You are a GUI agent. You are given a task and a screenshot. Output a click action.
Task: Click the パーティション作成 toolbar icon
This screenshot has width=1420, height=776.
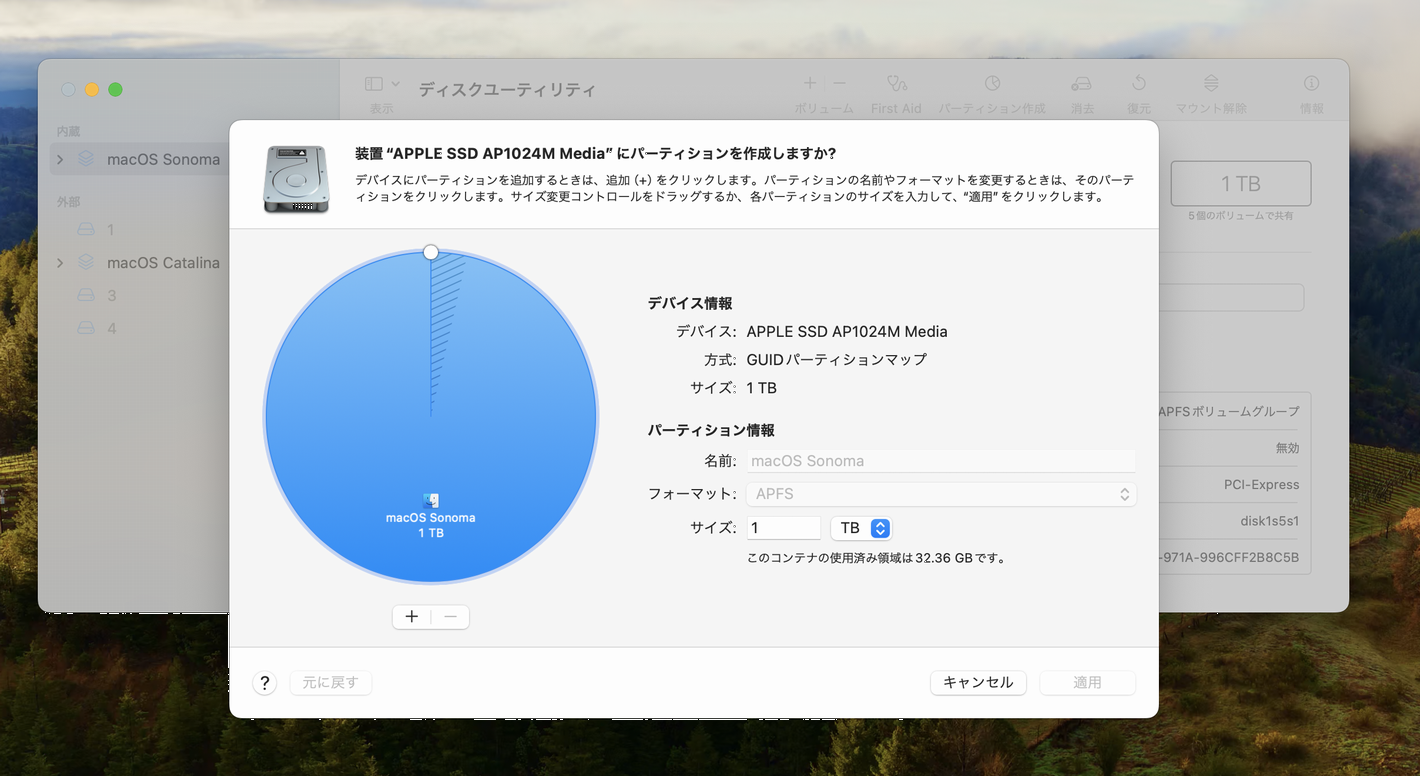(991, 85)
